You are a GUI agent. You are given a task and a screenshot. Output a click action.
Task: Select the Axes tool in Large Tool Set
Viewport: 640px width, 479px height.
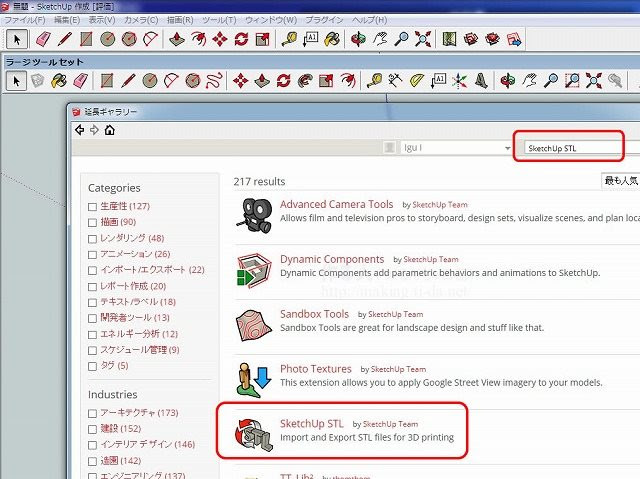pyautogui.click(x=460, y=80)
